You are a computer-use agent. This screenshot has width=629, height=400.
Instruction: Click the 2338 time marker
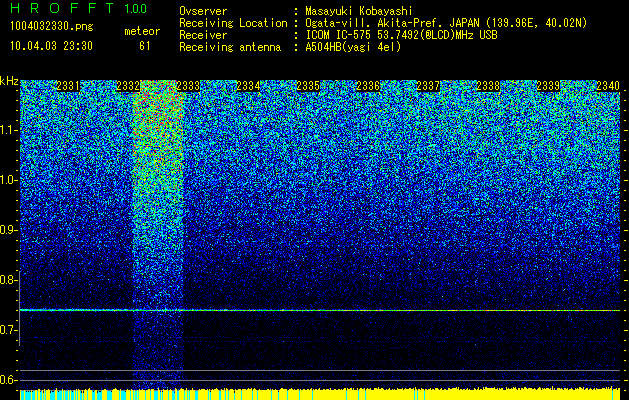[x=488, y=86]
